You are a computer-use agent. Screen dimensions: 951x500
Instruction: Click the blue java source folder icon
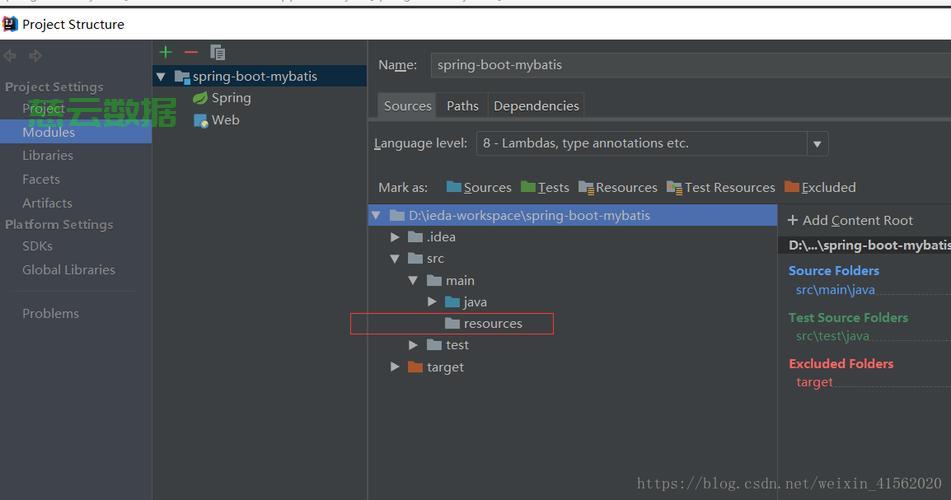(452, 302)
